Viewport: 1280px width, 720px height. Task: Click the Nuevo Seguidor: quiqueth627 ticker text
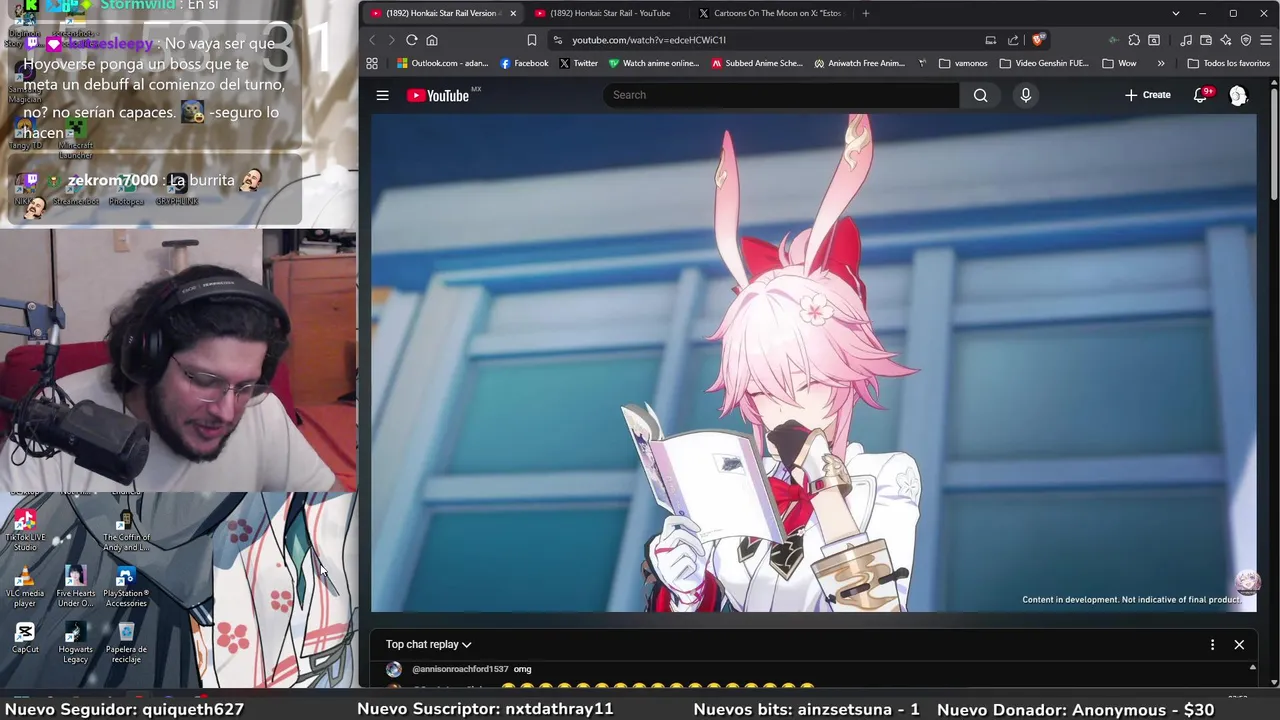pos(124,709)
